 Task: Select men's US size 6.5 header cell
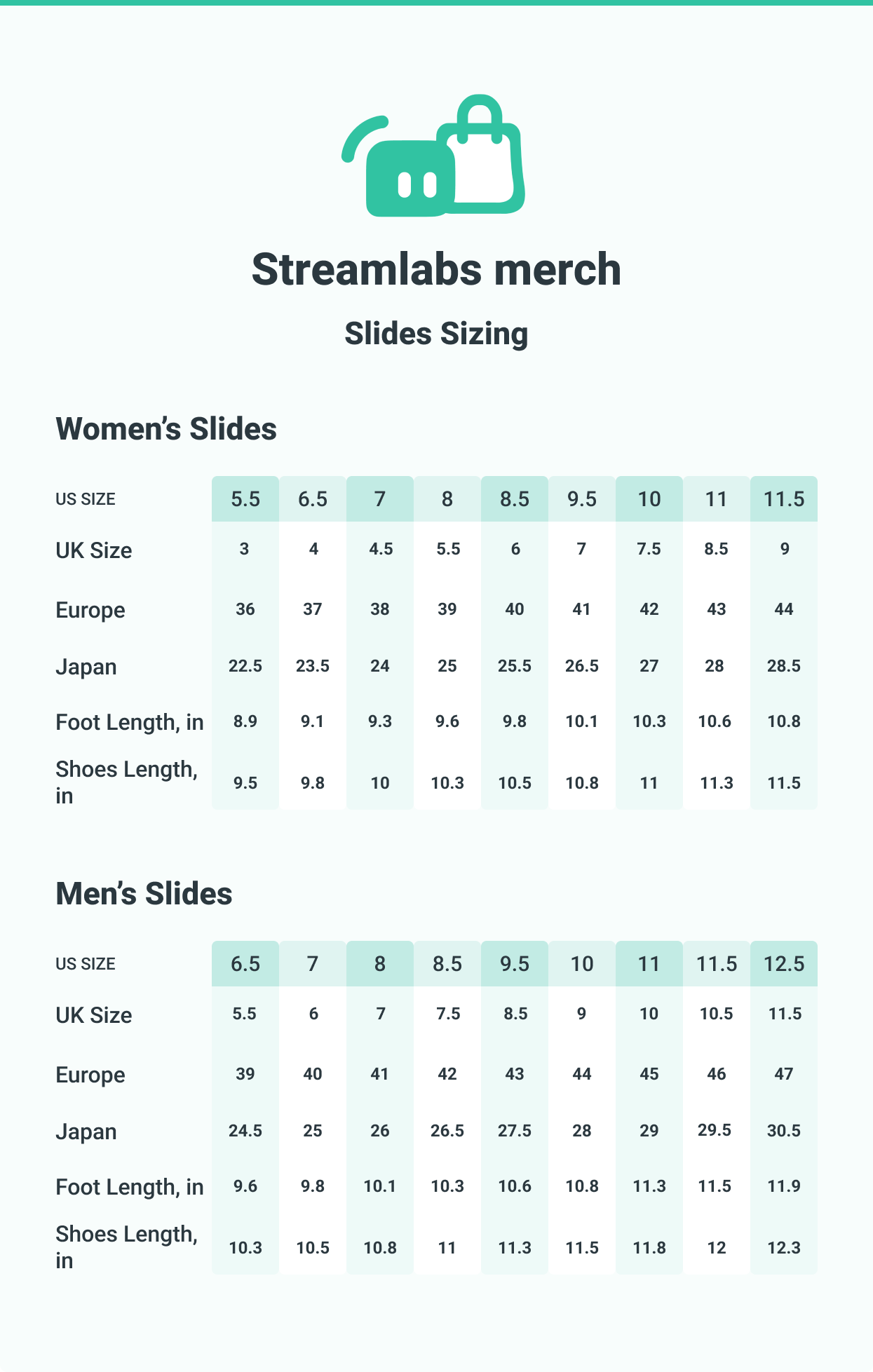pos(245,964)
